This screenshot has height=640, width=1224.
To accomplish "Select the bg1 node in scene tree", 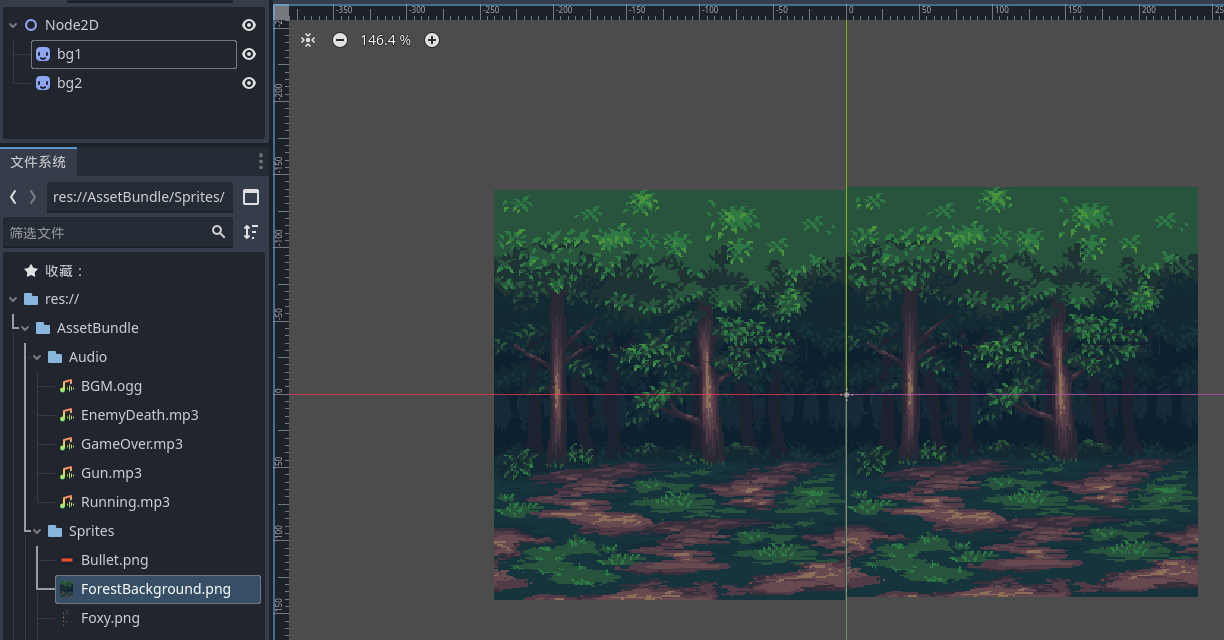I will pyautogui.click(x=134, y=54).
